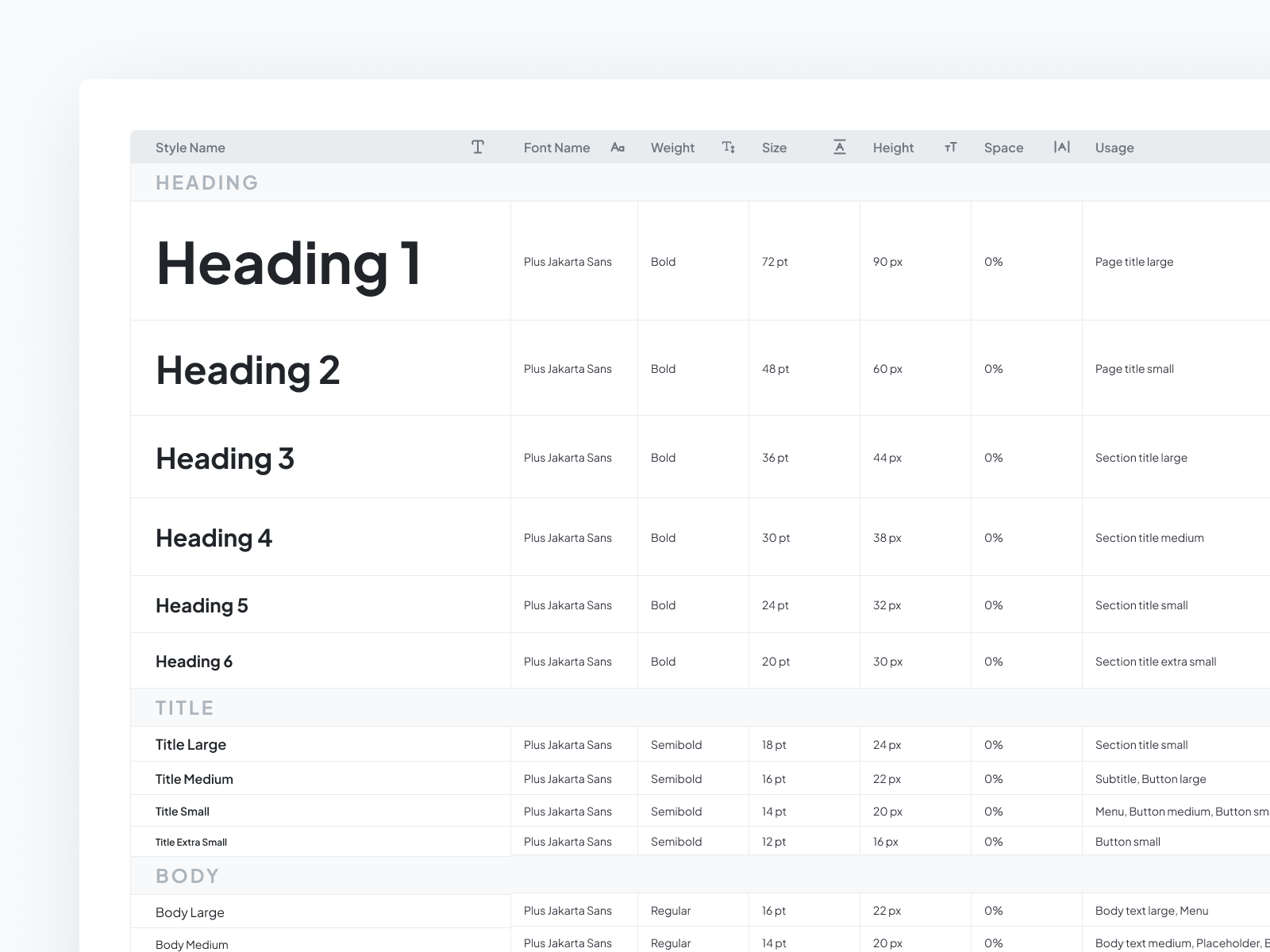This screenshot has width=1270, height=952.
Task: Click the Height column header
Action: tap(893, 148)
